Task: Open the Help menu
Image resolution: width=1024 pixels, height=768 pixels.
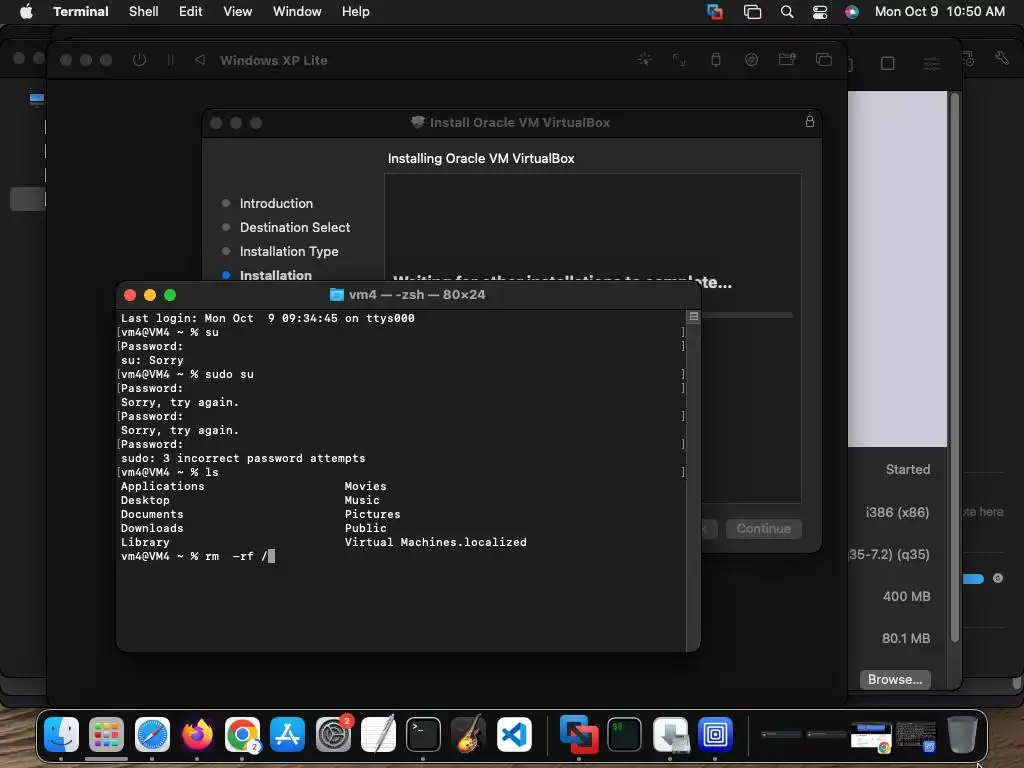Action: tap(356, 12)
